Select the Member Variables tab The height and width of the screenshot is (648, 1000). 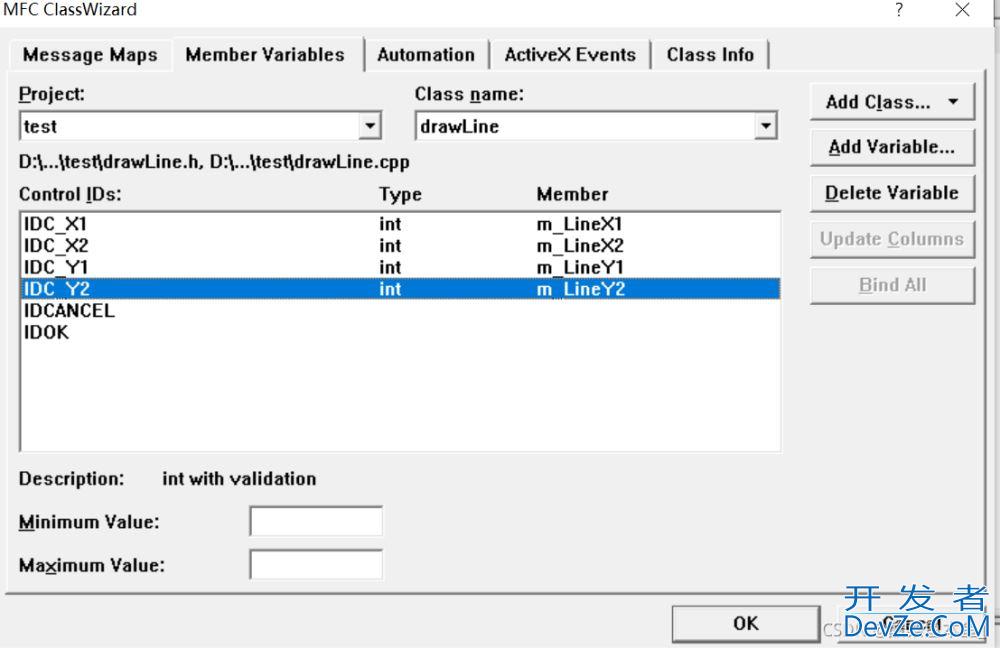tap(265, 54)
